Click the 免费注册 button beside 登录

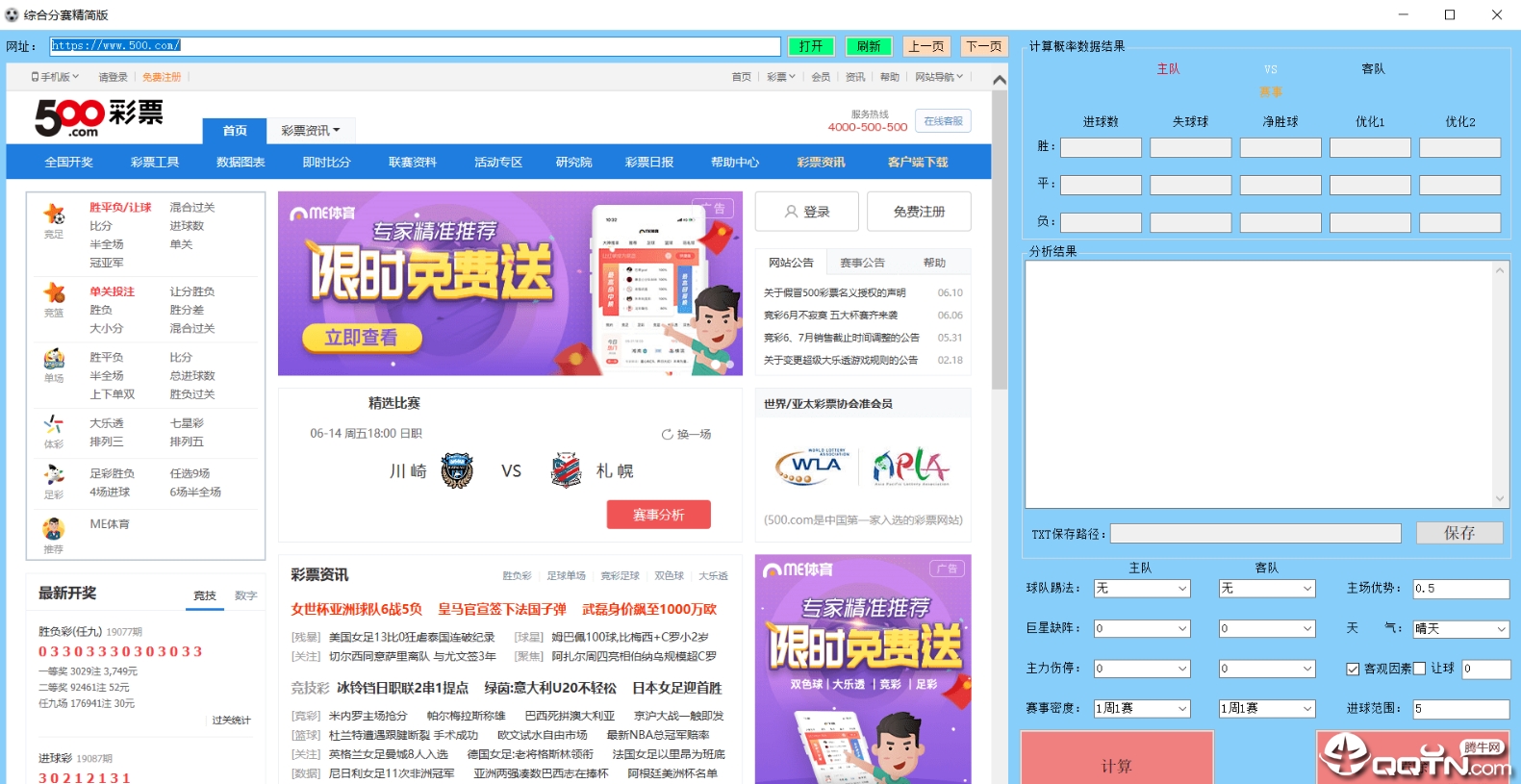click(919, 212)
